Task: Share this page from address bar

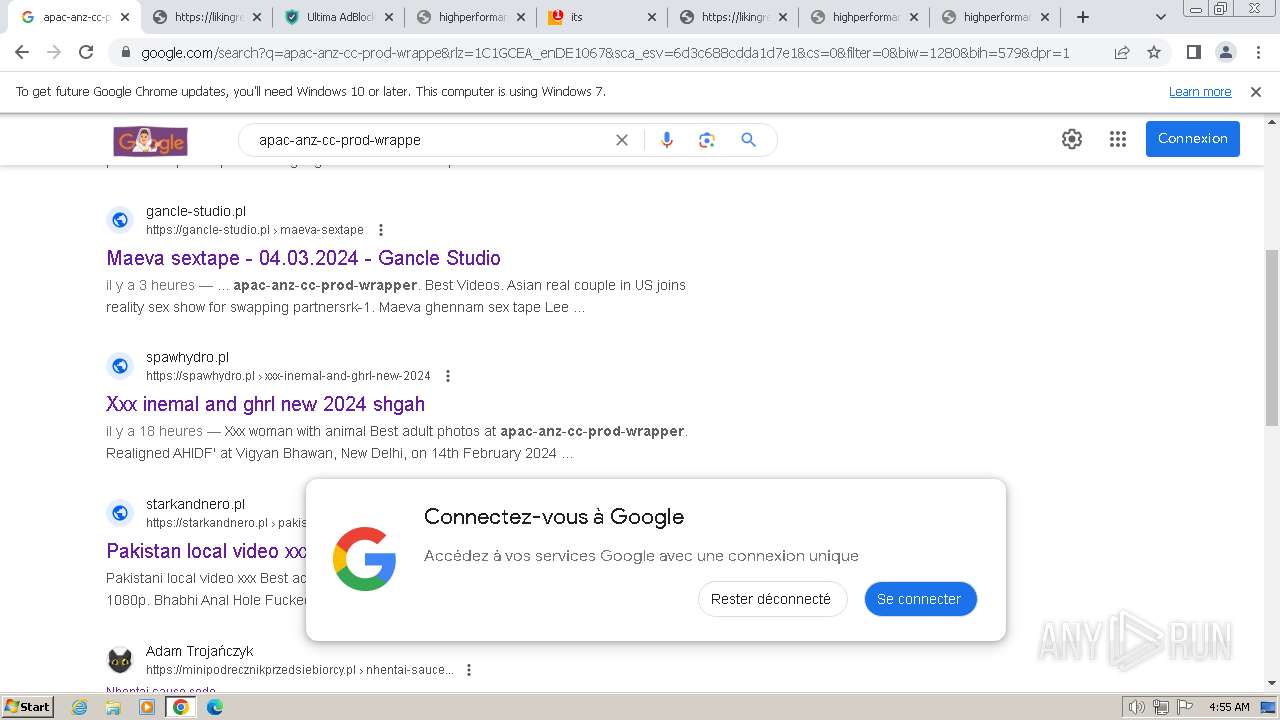Action: pyautogui.click(x=1122, y=52)
